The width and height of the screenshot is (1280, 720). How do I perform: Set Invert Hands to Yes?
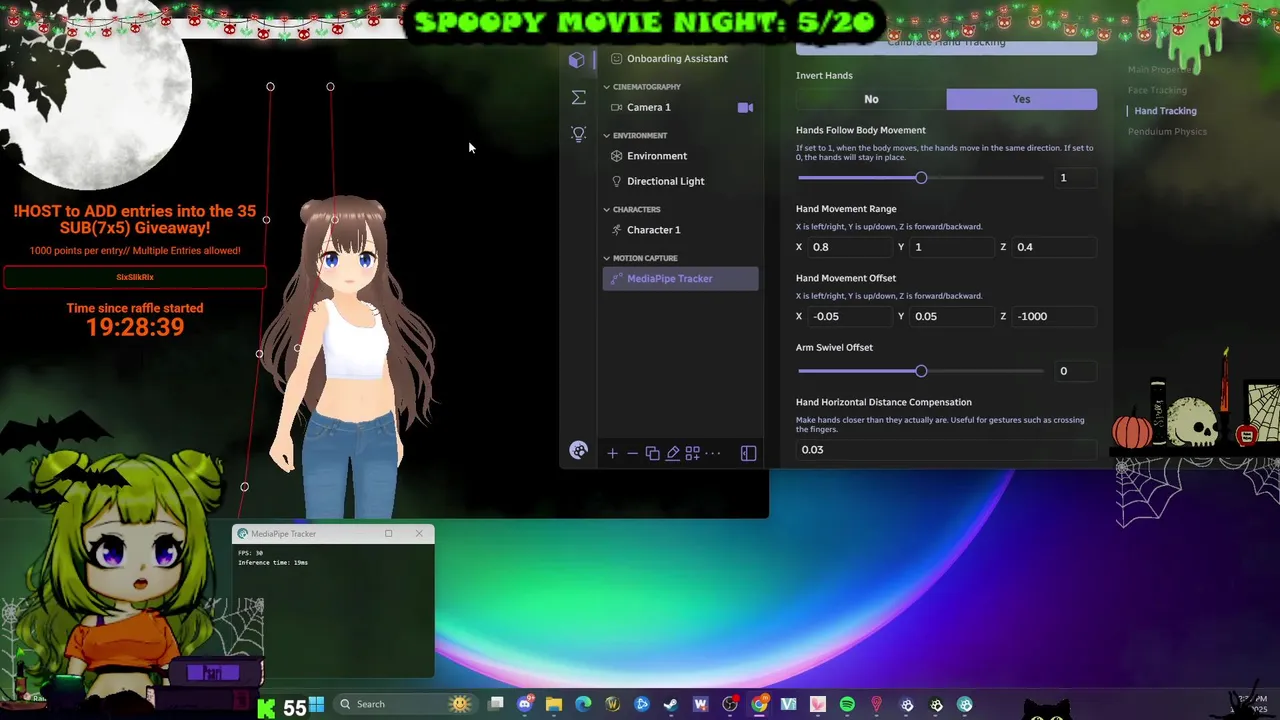tap(1021, 99)
